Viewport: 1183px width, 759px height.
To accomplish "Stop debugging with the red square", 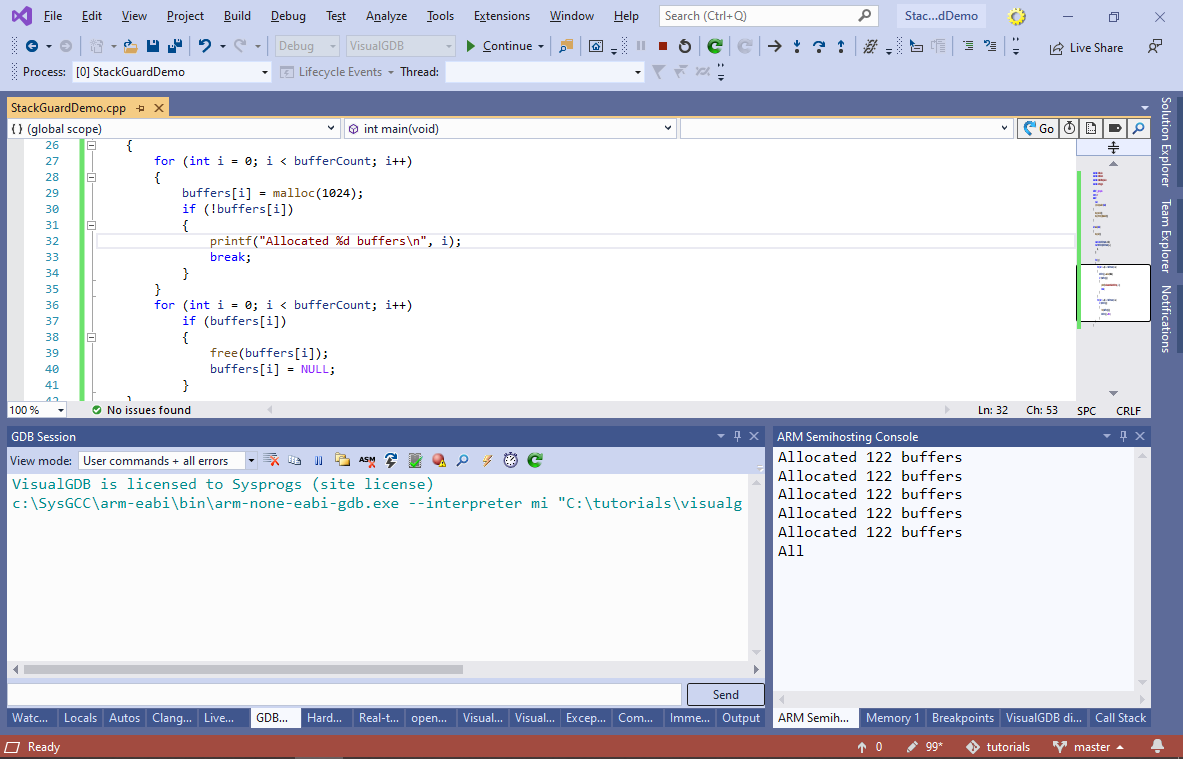I will (x=663, y=46).
